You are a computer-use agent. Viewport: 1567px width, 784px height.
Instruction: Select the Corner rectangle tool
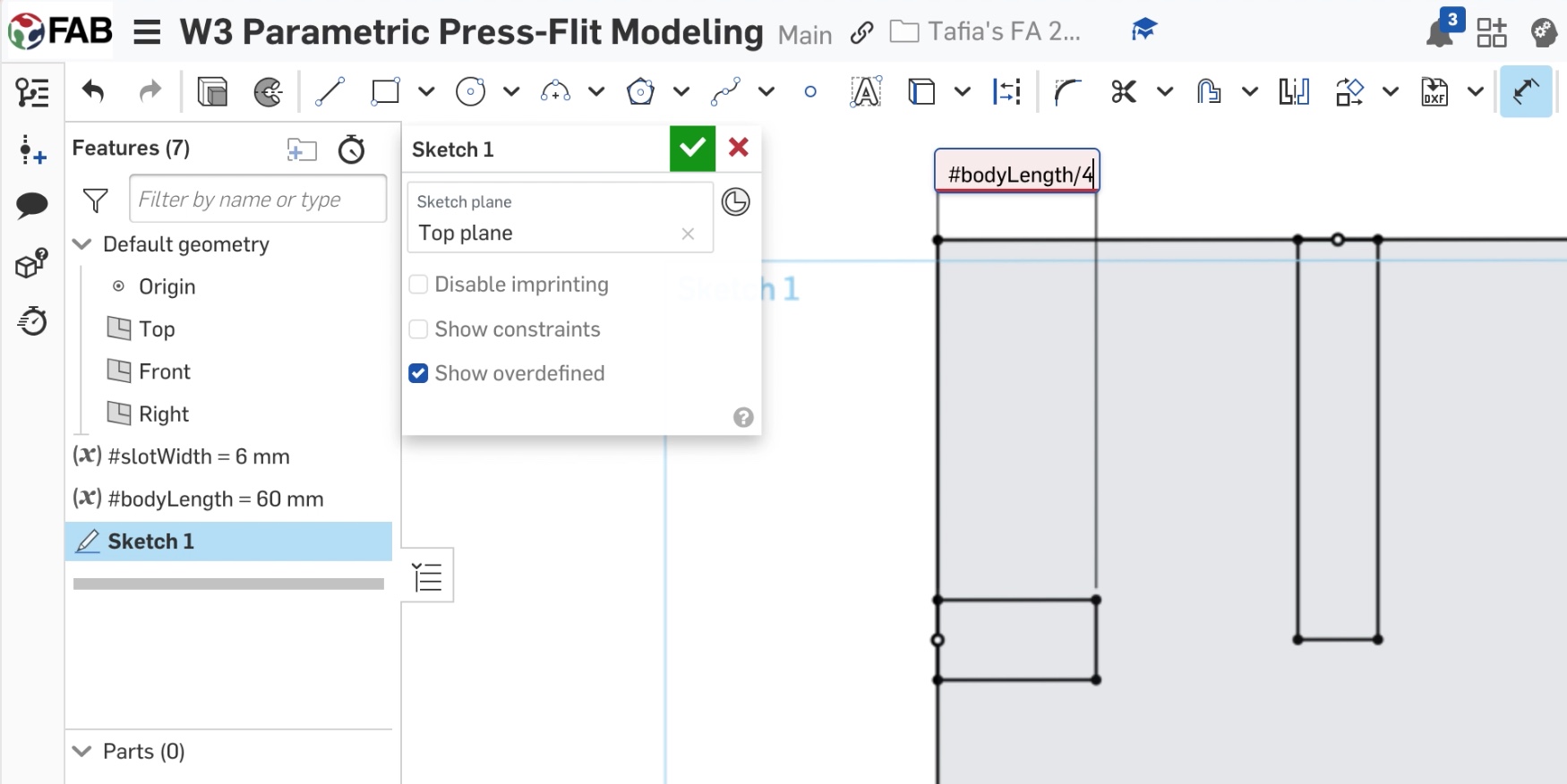[x=386, y=91]
